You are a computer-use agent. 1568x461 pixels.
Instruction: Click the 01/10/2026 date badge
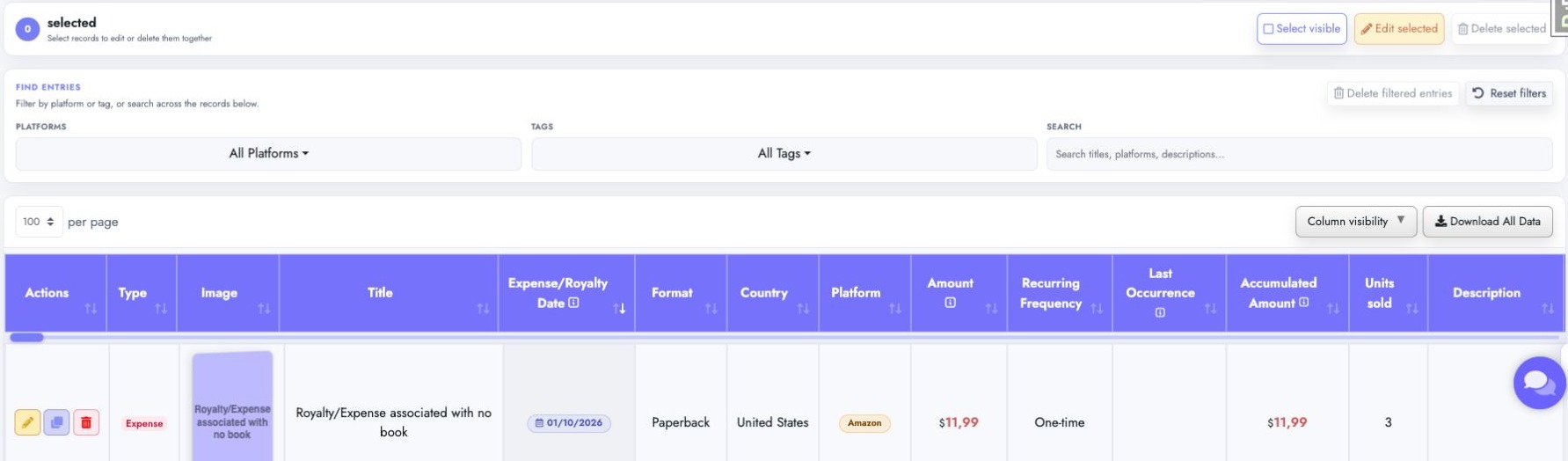569,423
